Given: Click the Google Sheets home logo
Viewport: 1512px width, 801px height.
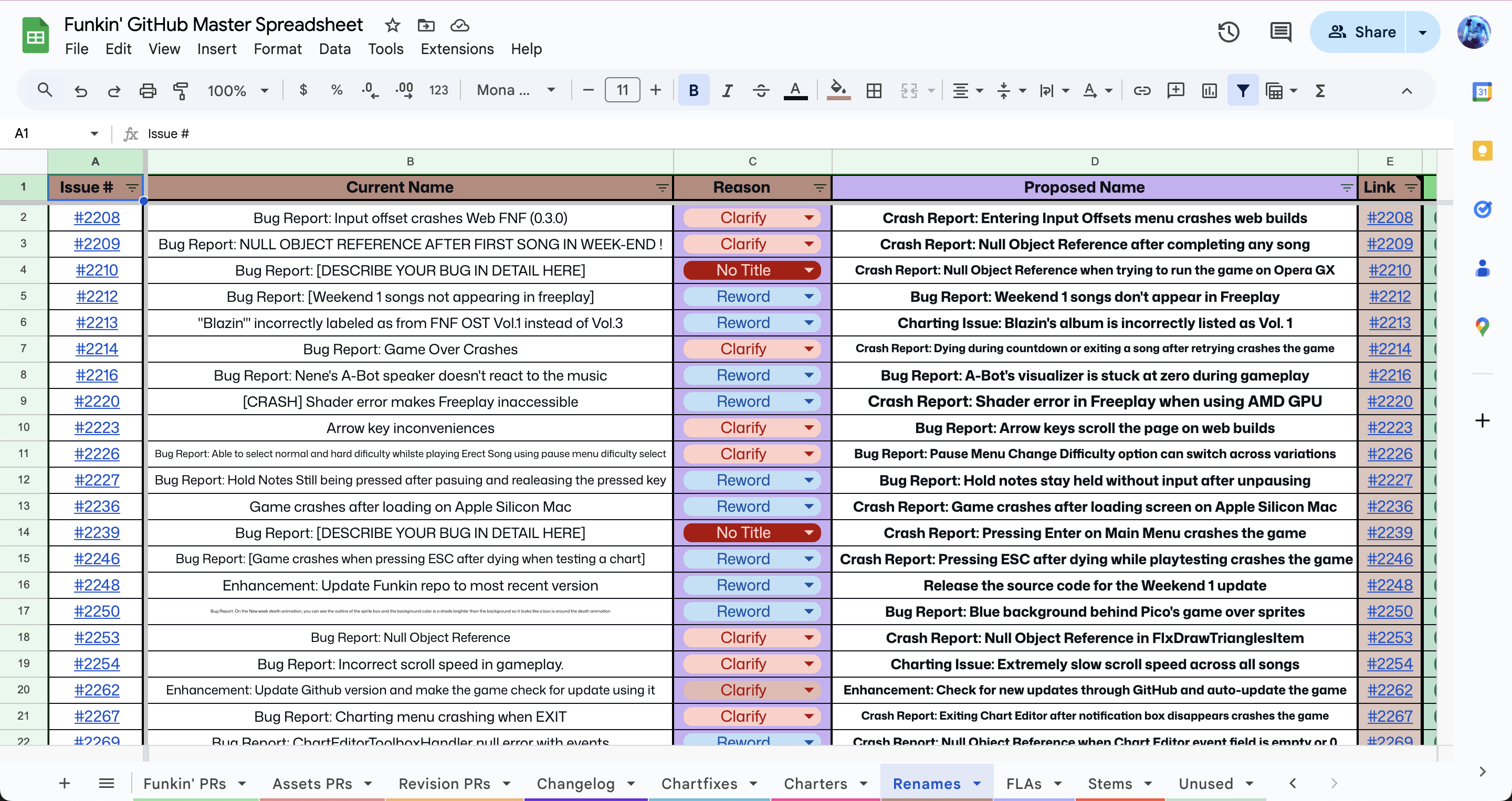Looking at the screenshot, I should [x=35, y=35].
